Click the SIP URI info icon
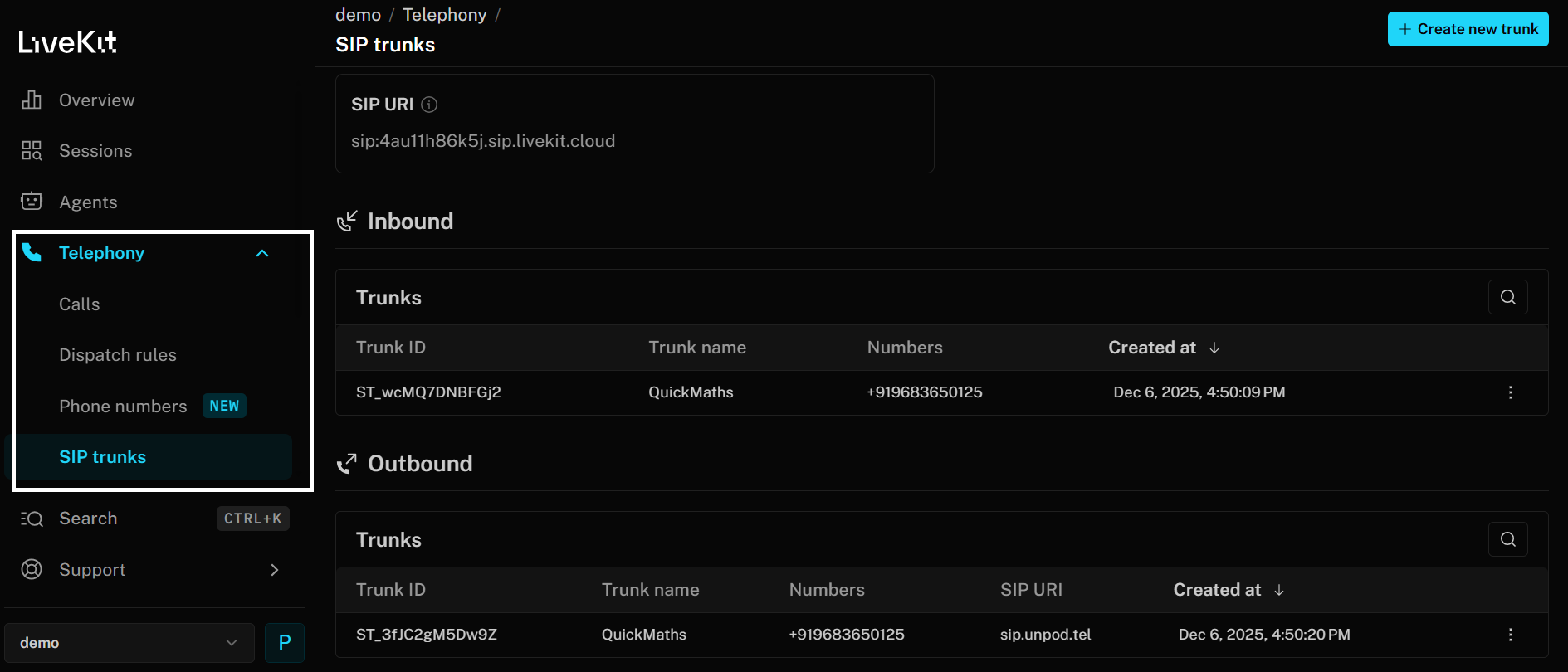 [x=428, y=104]
